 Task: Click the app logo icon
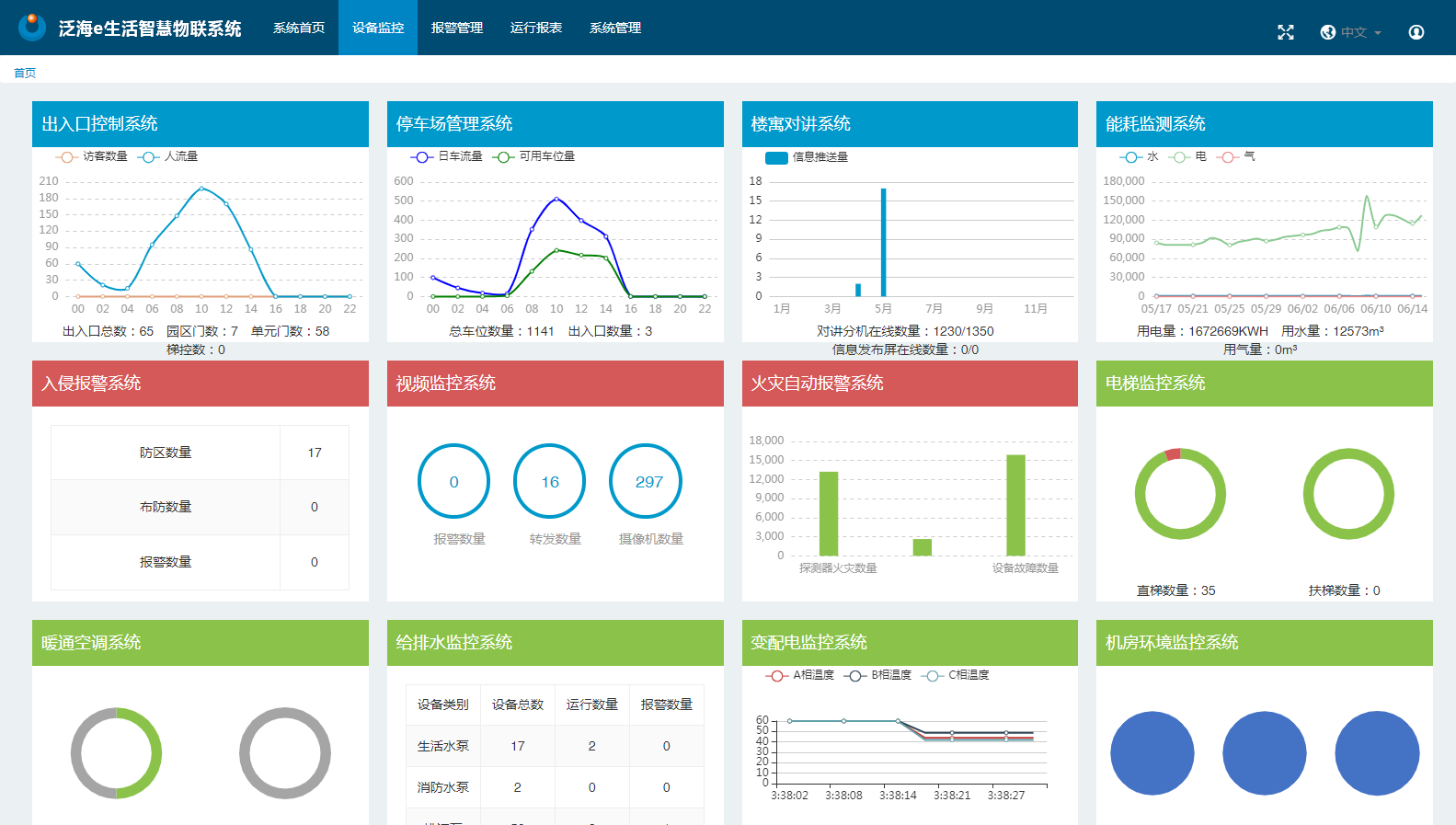(32, 28)
